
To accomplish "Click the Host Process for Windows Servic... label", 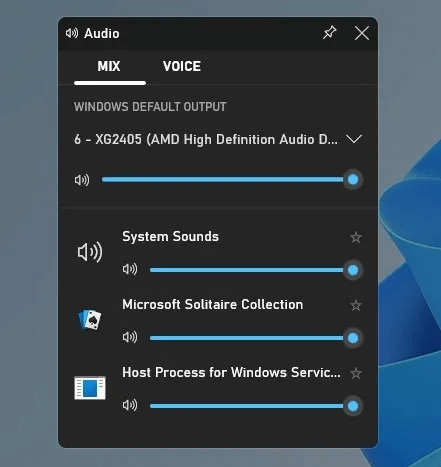I will pyautogui.click(x=231, y=373).
